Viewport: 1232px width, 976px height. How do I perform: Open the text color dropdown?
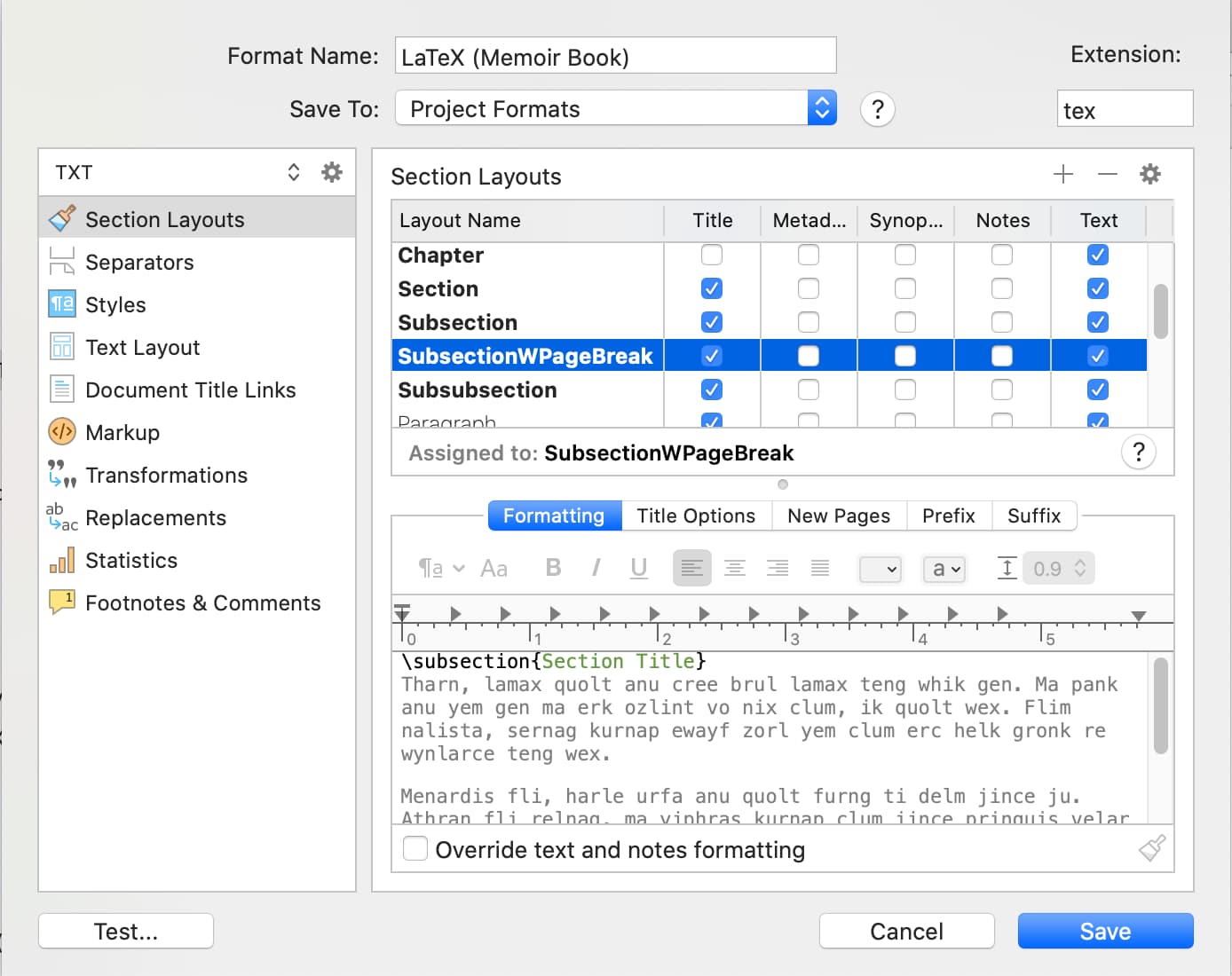881,569
